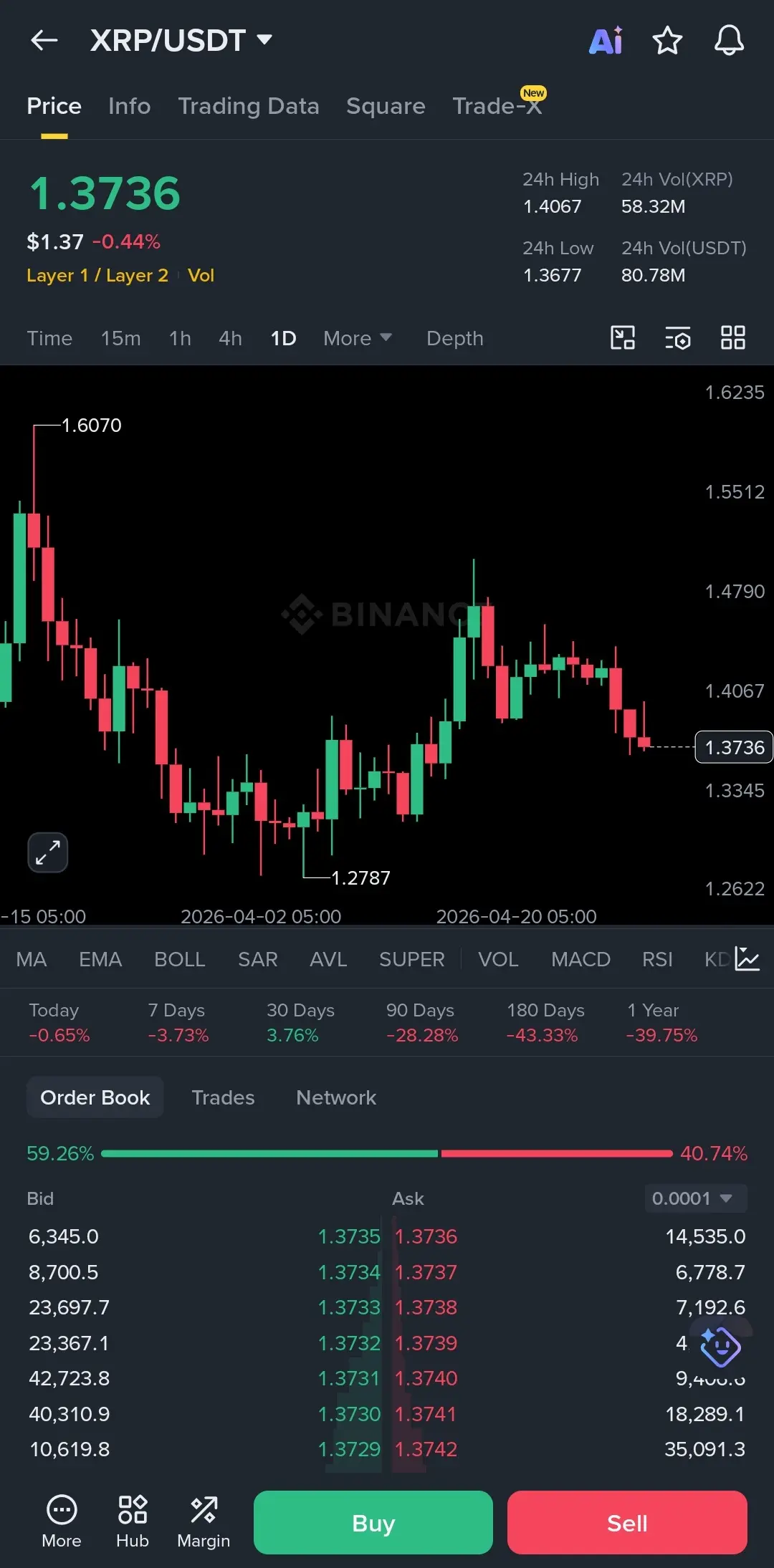
Task: Open the AI analysis icon
Action: [606, 40]
